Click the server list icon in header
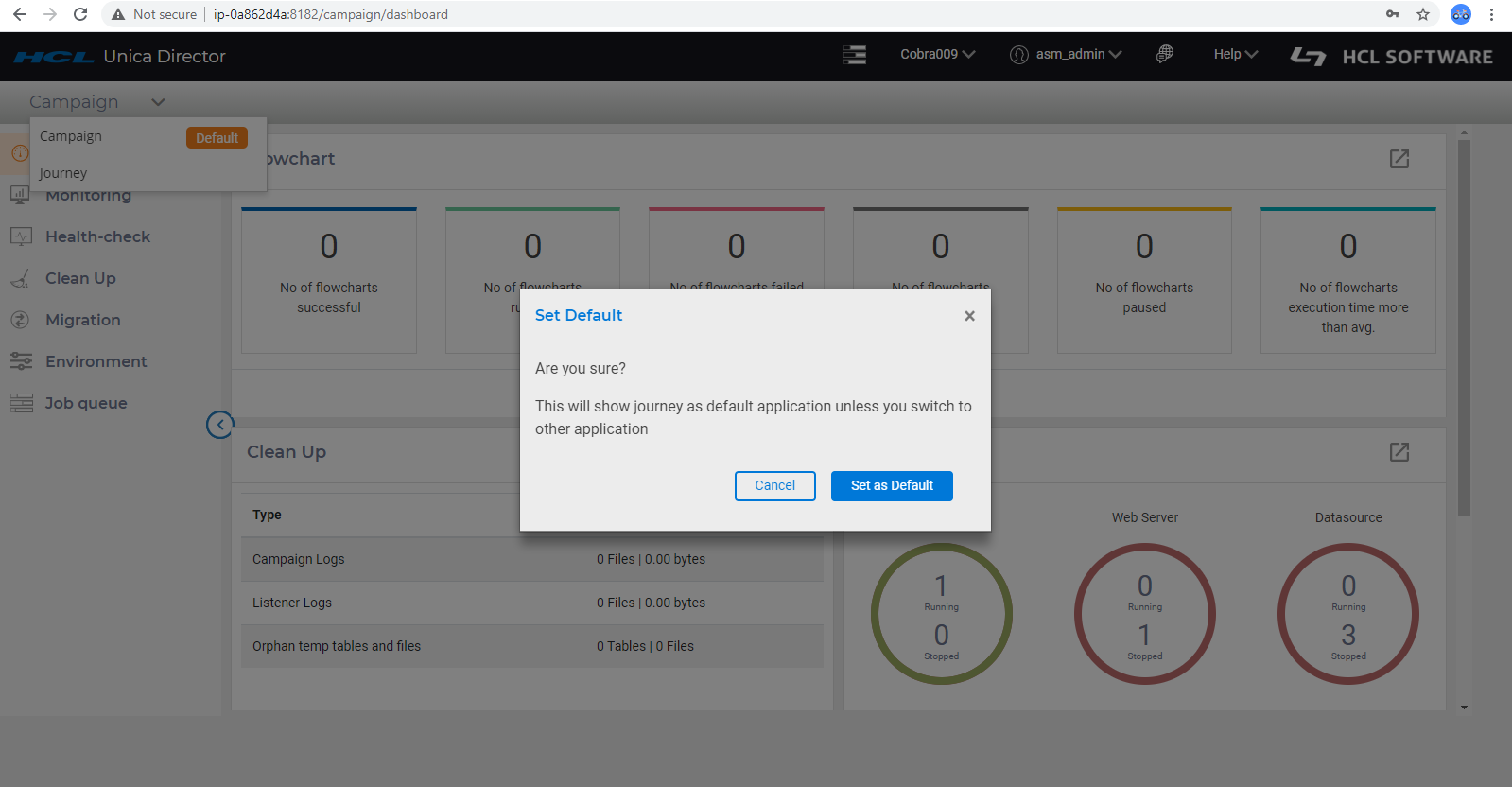 [x=855, y=55]
